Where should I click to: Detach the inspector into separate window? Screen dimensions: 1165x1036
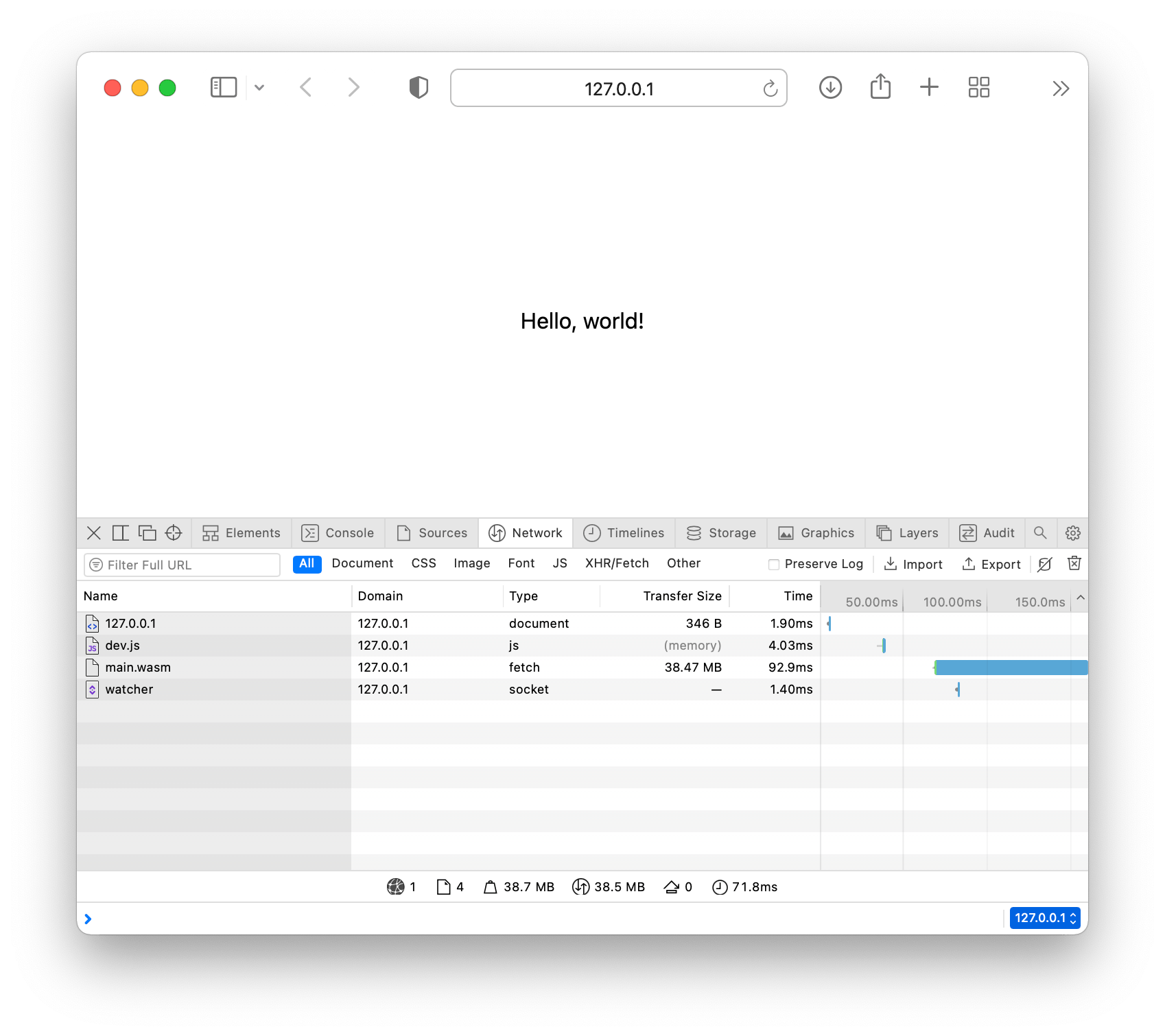pos(147,533)
